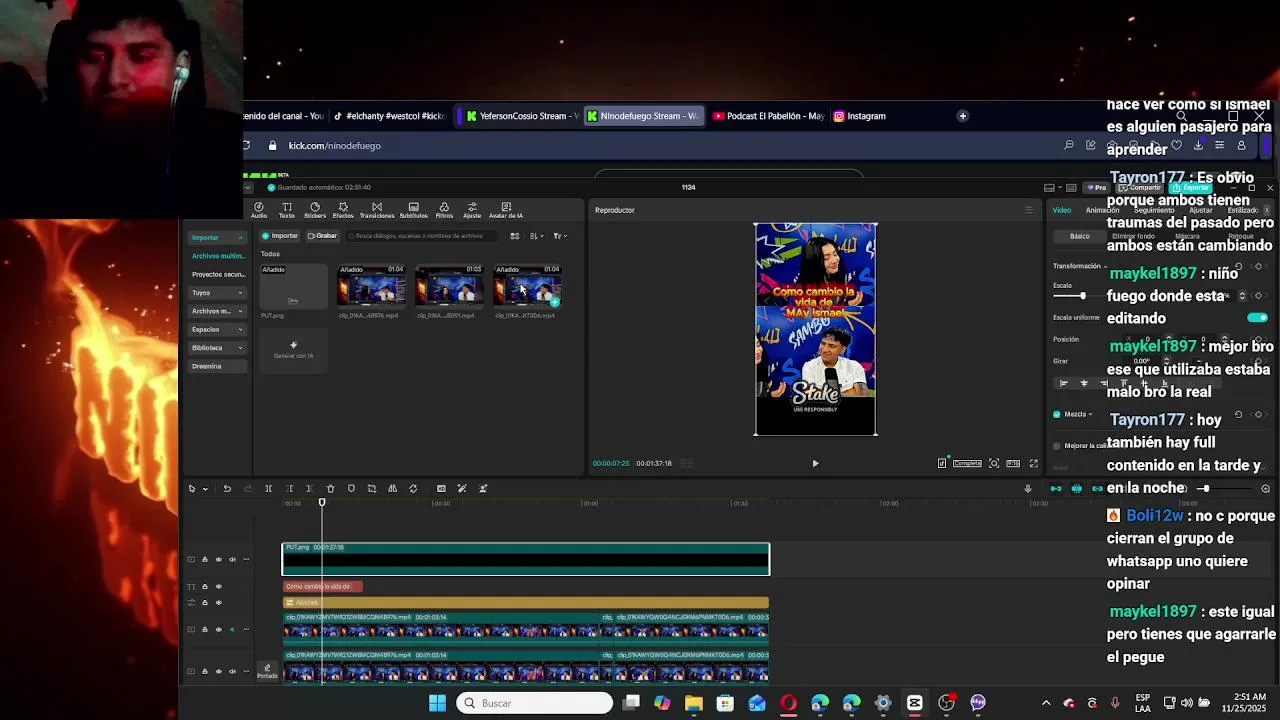Click the media grid view icon

[x=515, y=236]
